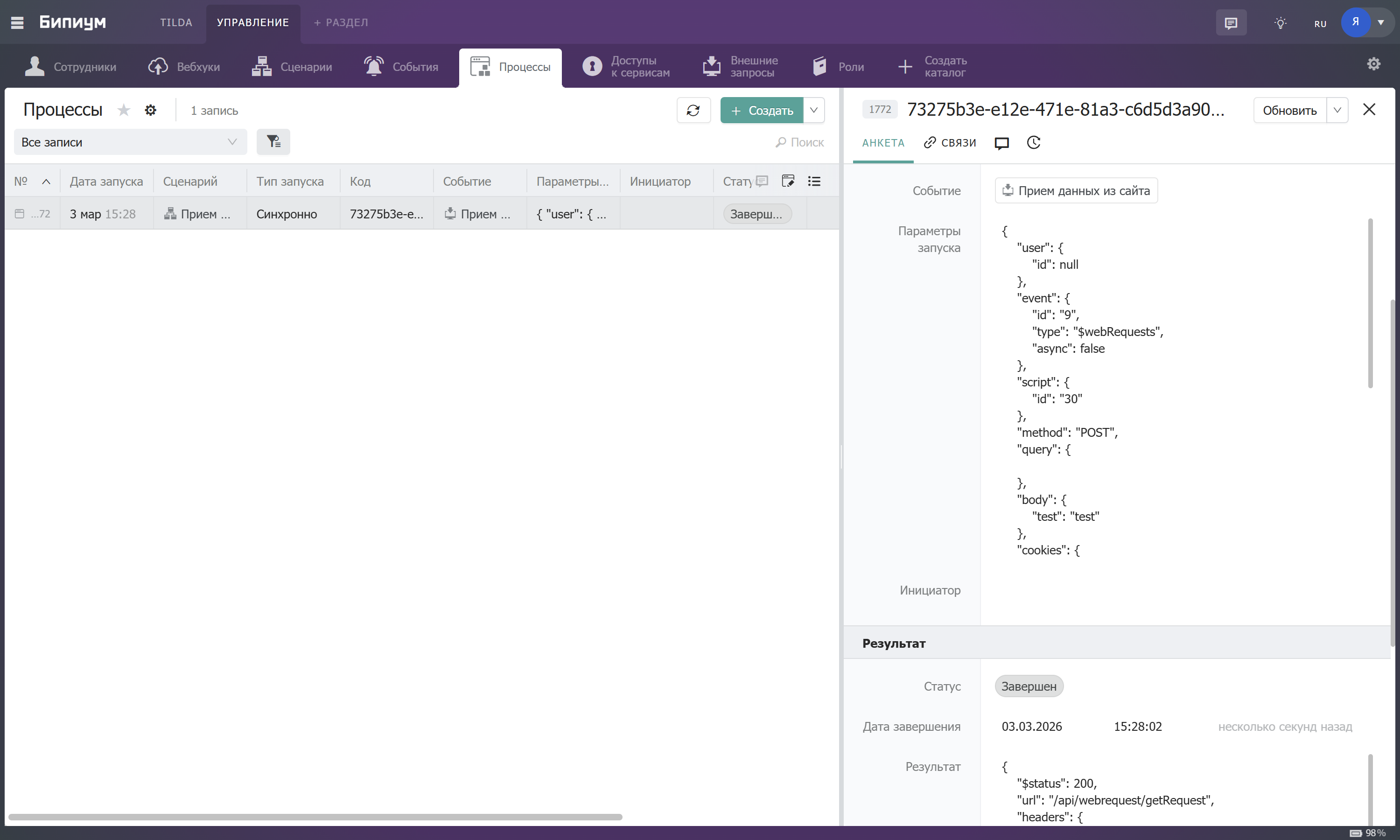Open the filter funnel icon

click(273, 142)
